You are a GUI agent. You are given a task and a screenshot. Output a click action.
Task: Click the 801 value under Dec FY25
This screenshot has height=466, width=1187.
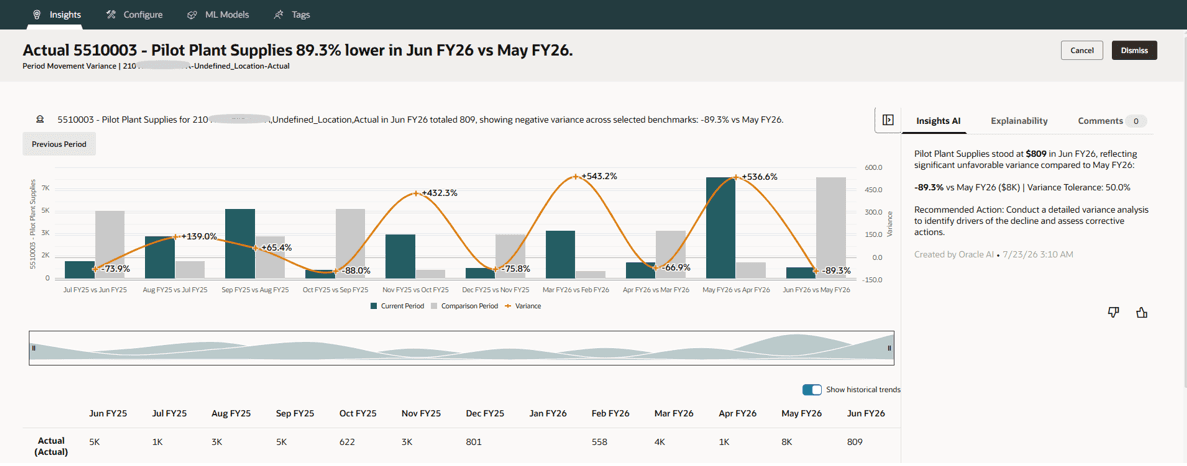click(473, 441)
